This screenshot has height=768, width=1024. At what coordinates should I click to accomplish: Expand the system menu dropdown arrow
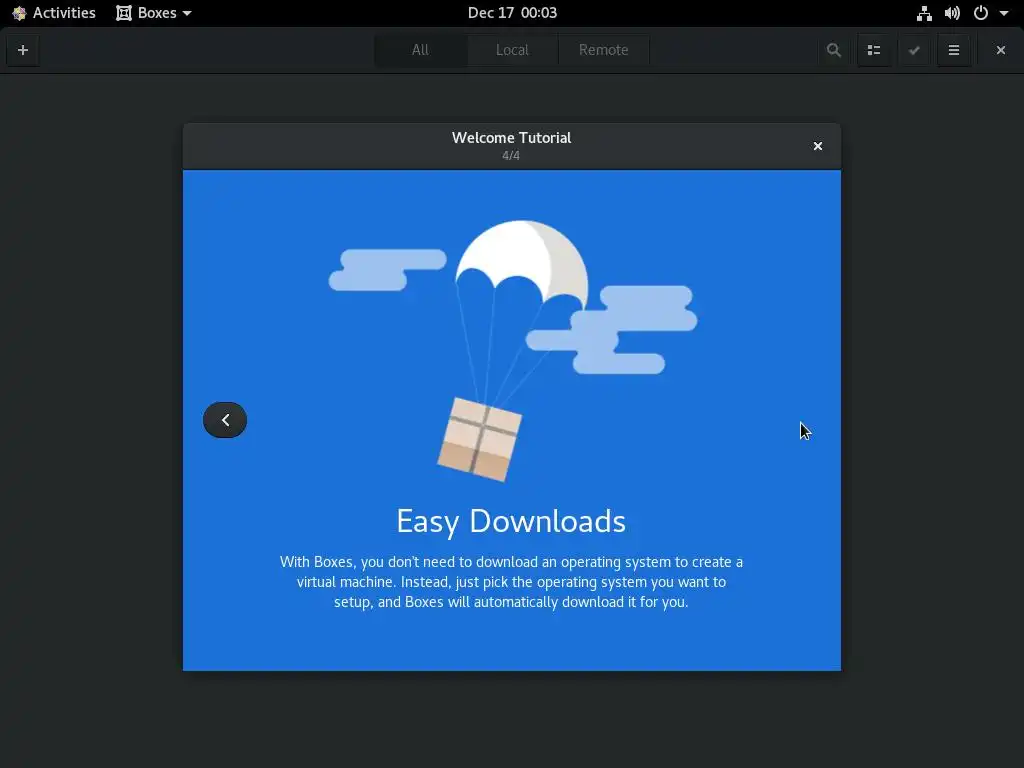[x=1004, y=13]
